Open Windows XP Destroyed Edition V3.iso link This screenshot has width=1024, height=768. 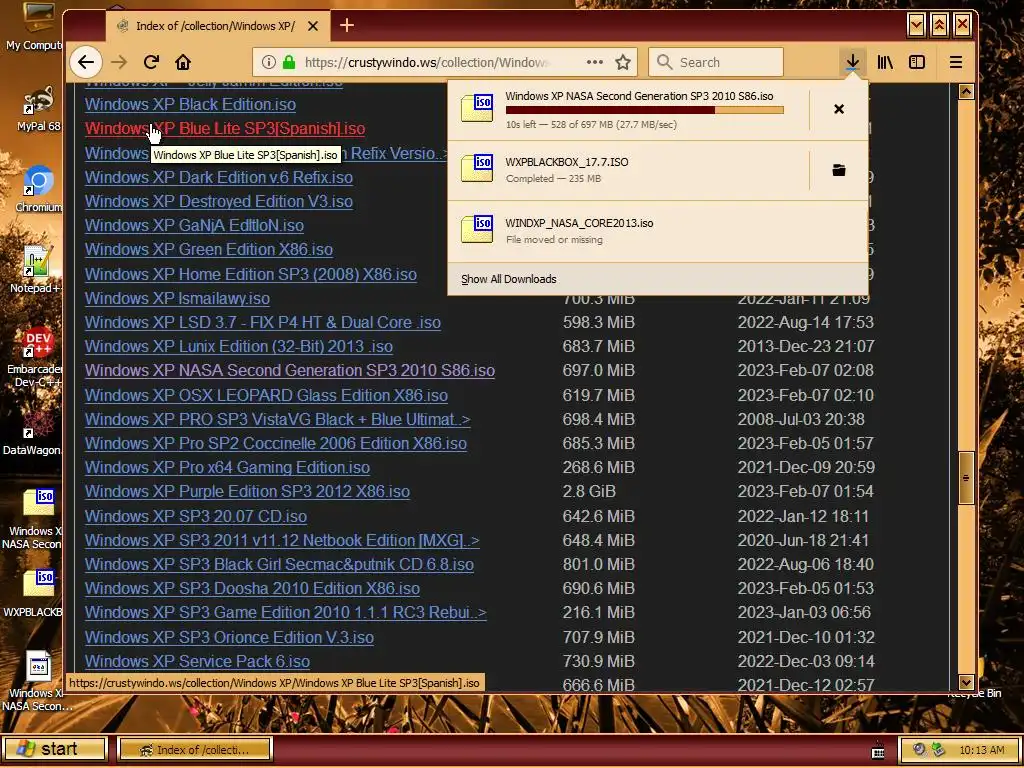(x=219, y=201)
